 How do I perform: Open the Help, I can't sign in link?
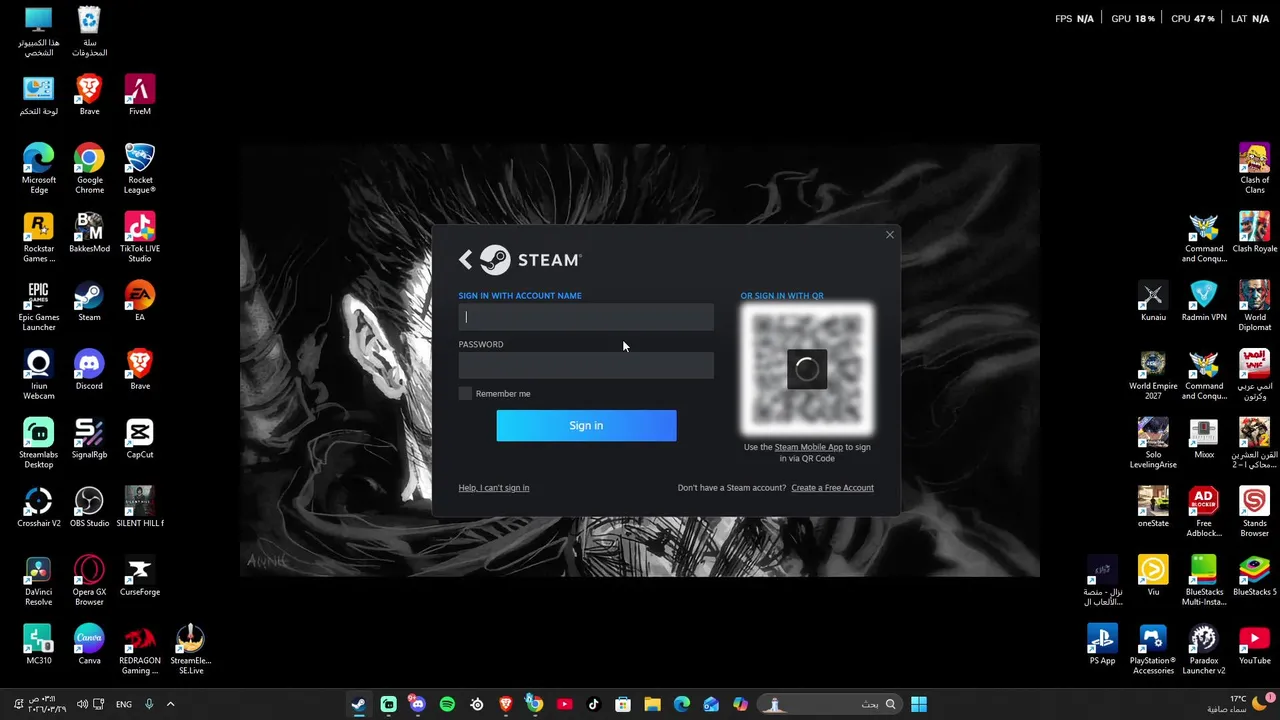[x=494, y=488]
